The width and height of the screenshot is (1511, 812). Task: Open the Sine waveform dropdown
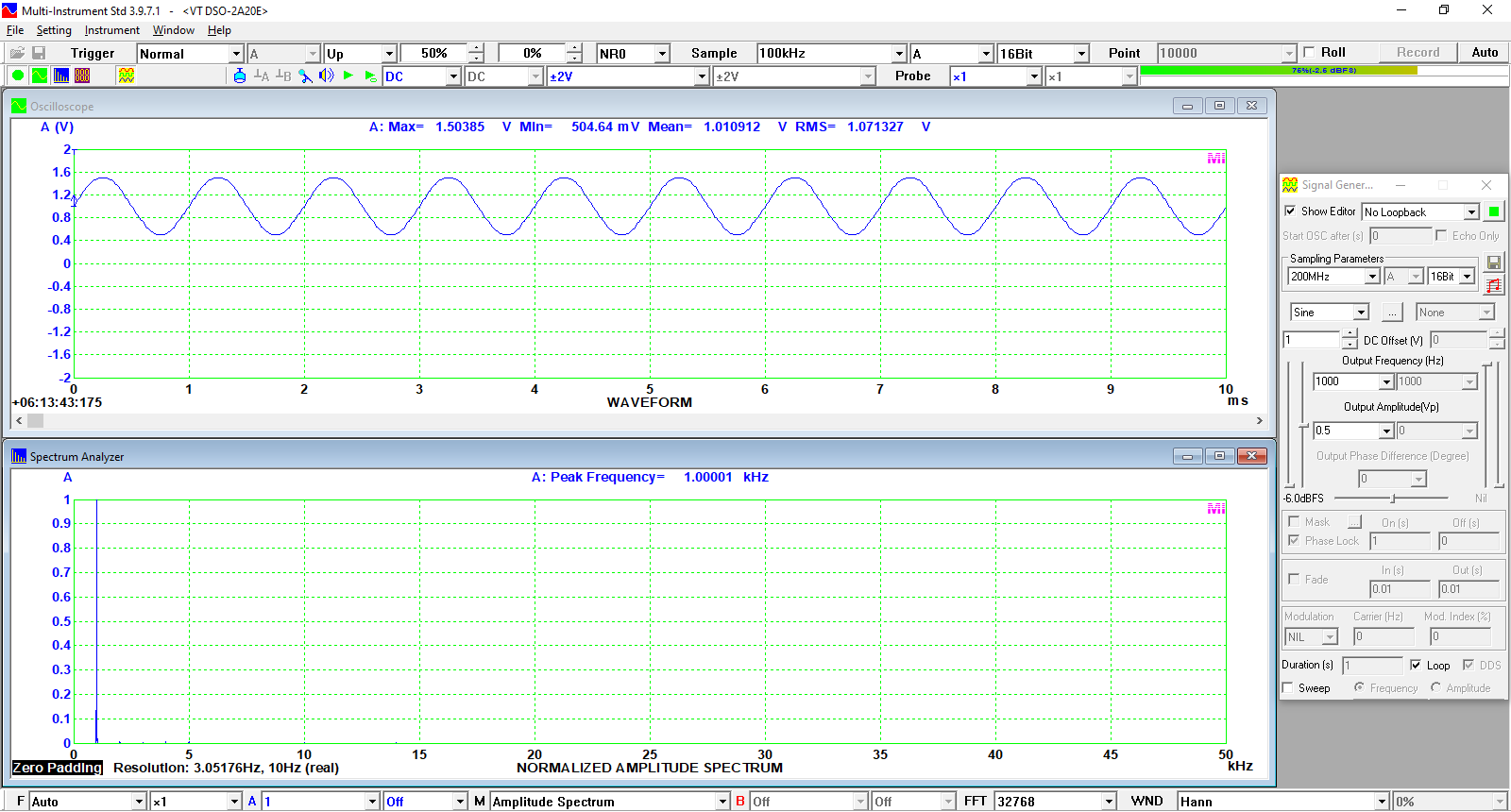1330,313
